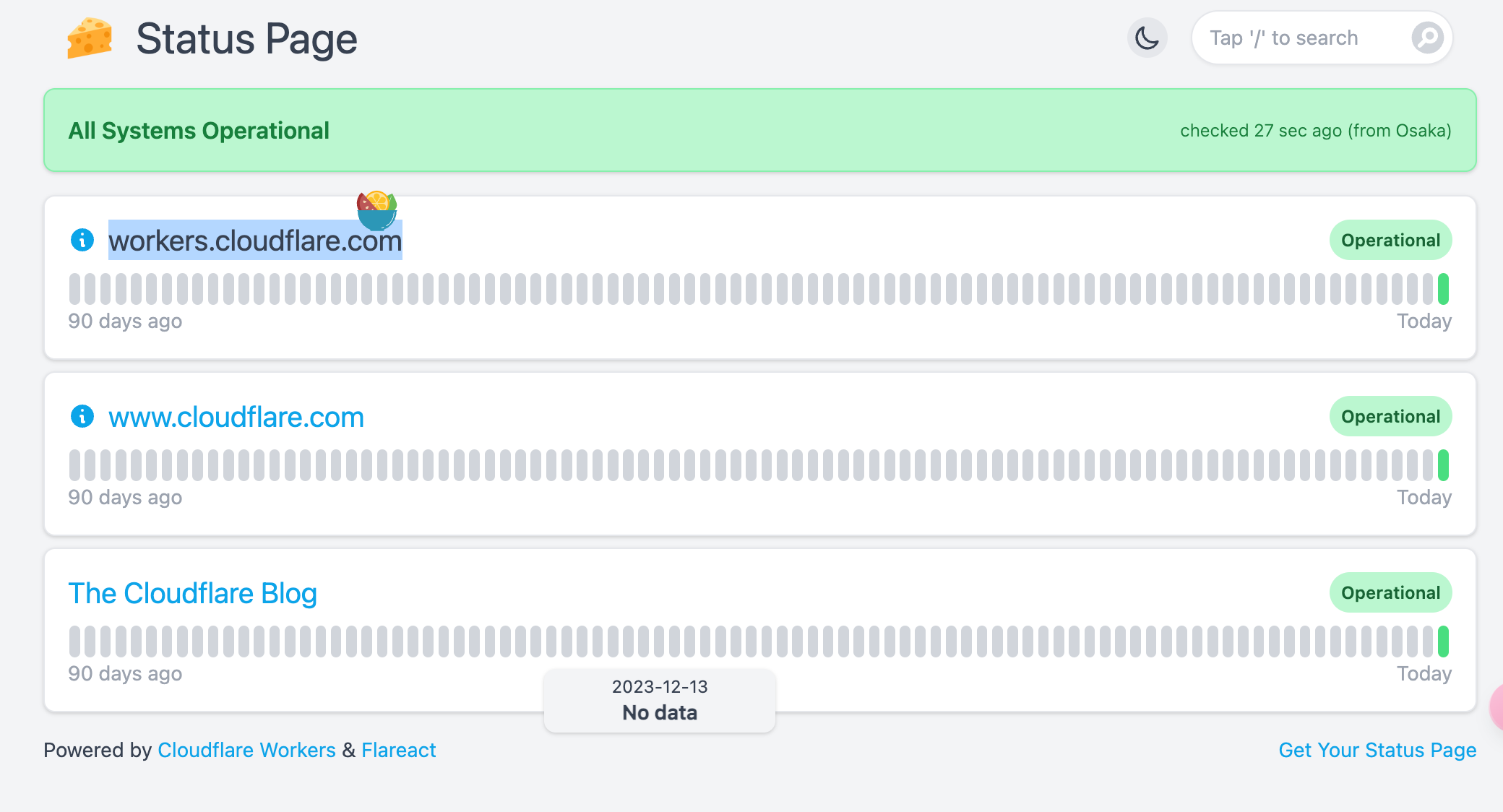The image size is (1503, 812).
Task: Click the cheese logo icon
Action: [x=90, y=38]
